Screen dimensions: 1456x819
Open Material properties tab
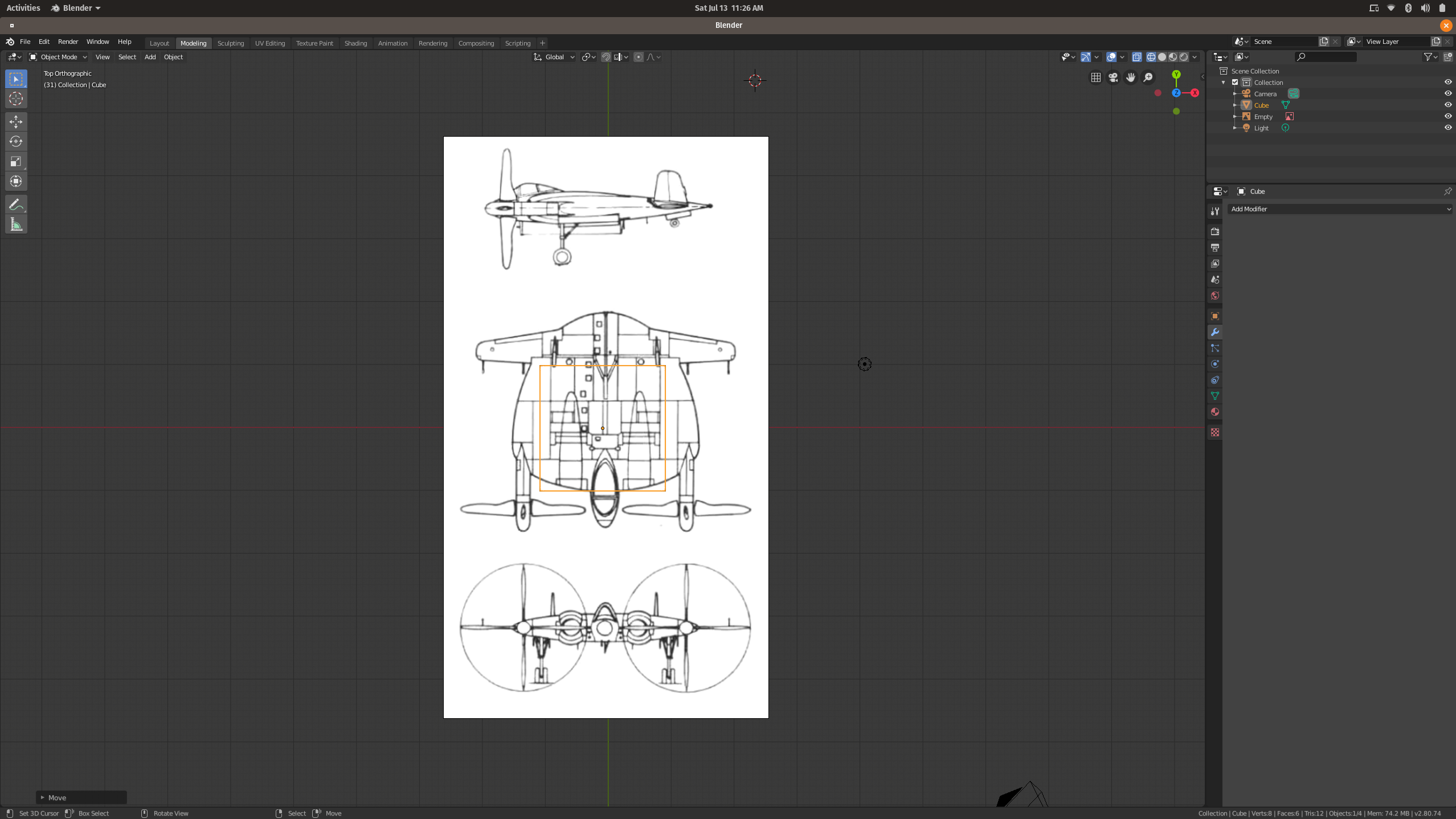(x=1214, y=412)
